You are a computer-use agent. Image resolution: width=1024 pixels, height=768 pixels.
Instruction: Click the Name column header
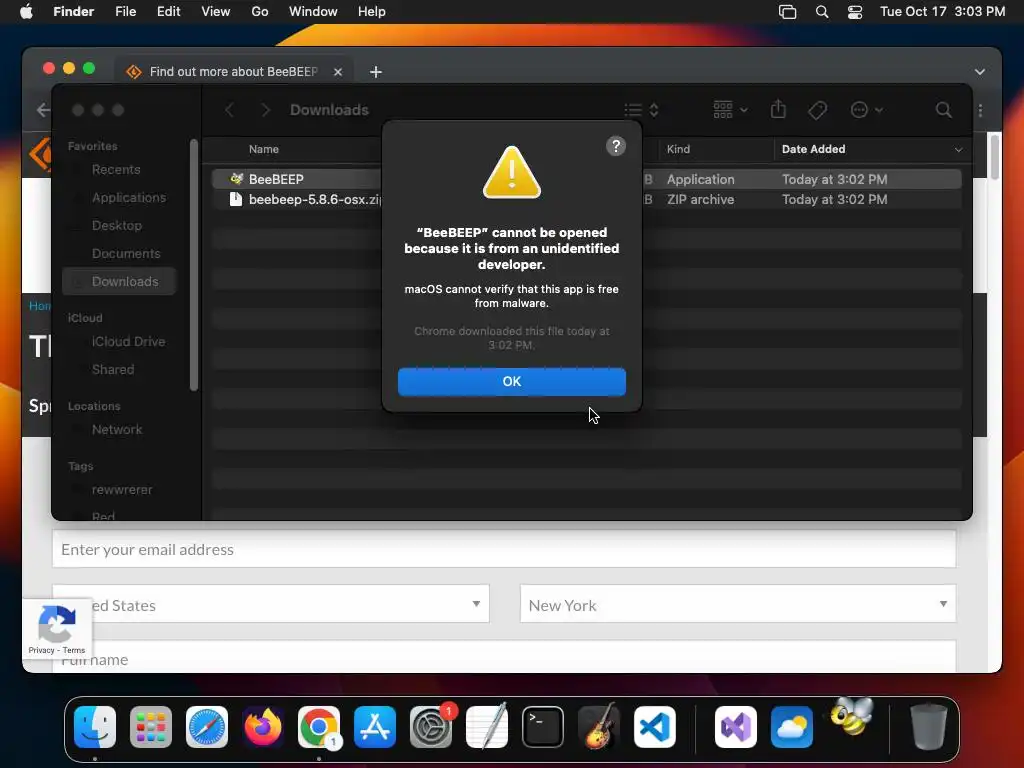[x=264, y=149]
